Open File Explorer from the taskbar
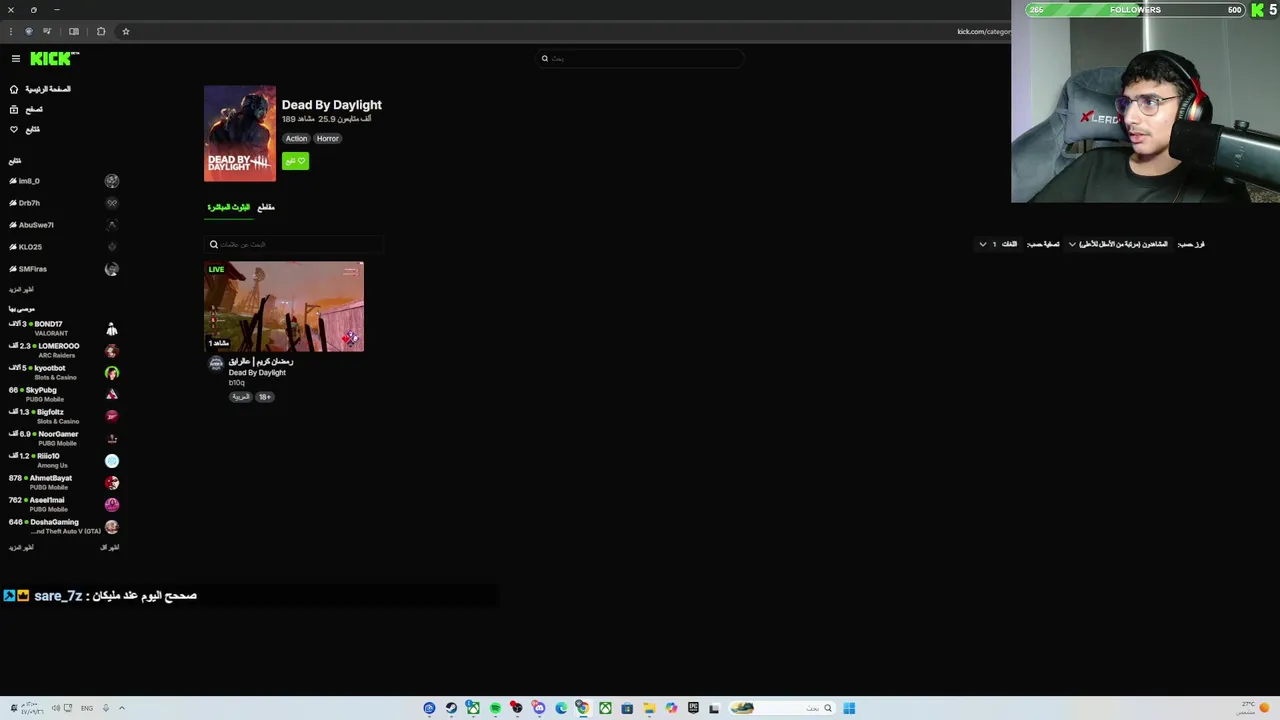The width and height of the screenshot is (1280, 720). coord(649,708)
